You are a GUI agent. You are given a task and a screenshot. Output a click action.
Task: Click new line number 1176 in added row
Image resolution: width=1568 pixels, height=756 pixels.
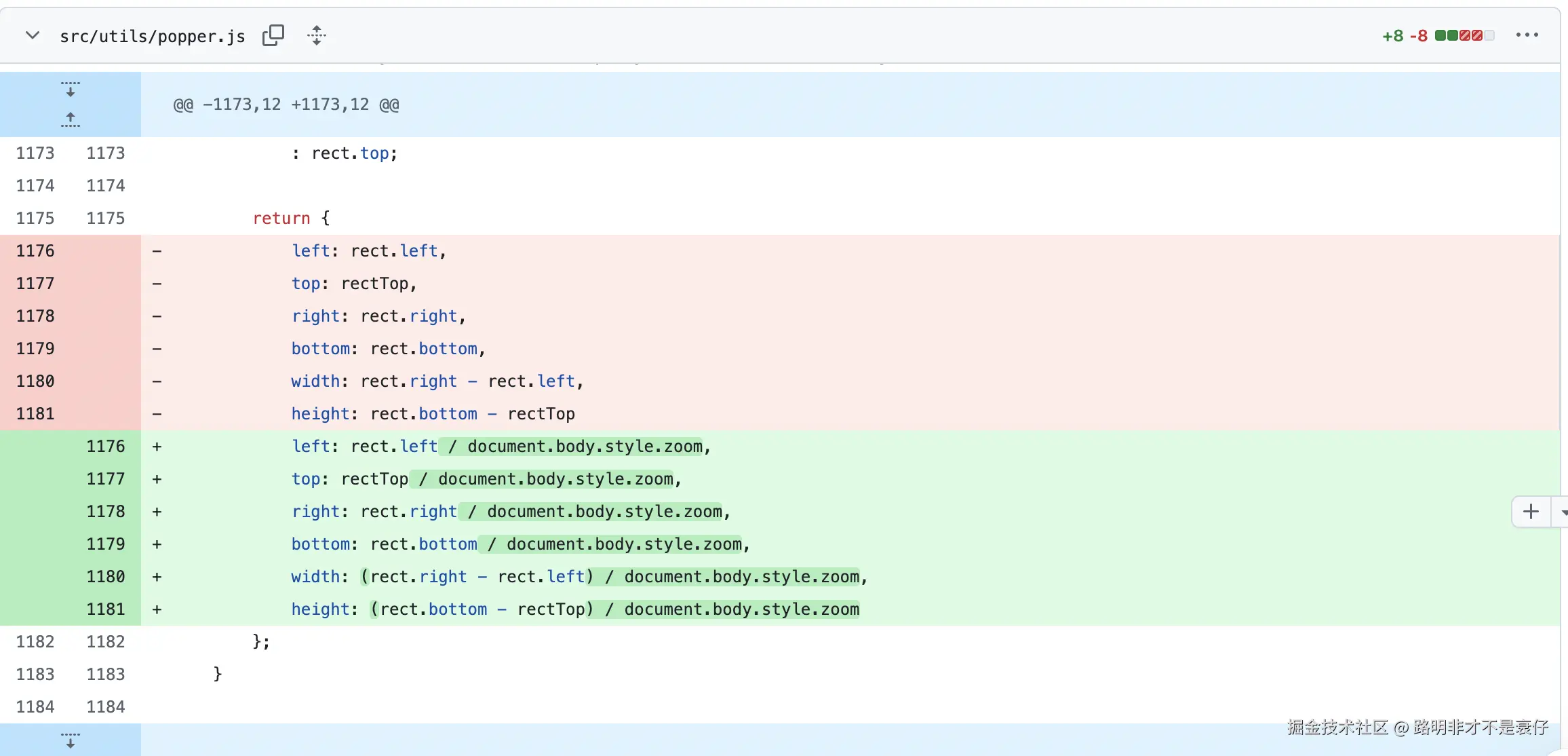pyautogui.click(x=106, y=447)
